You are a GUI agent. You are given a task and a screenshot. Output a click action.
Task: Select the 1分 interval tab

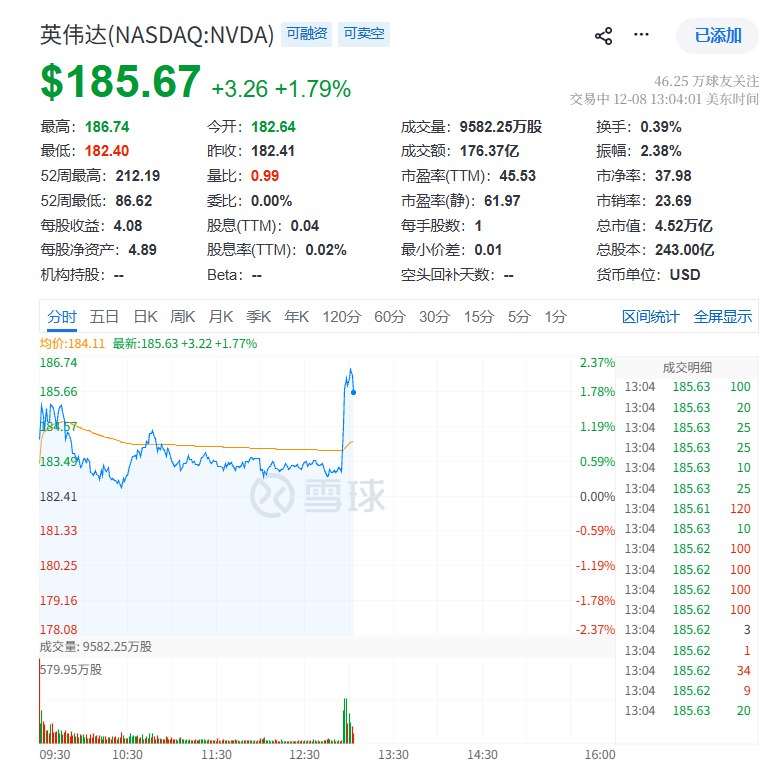point(555,317)
